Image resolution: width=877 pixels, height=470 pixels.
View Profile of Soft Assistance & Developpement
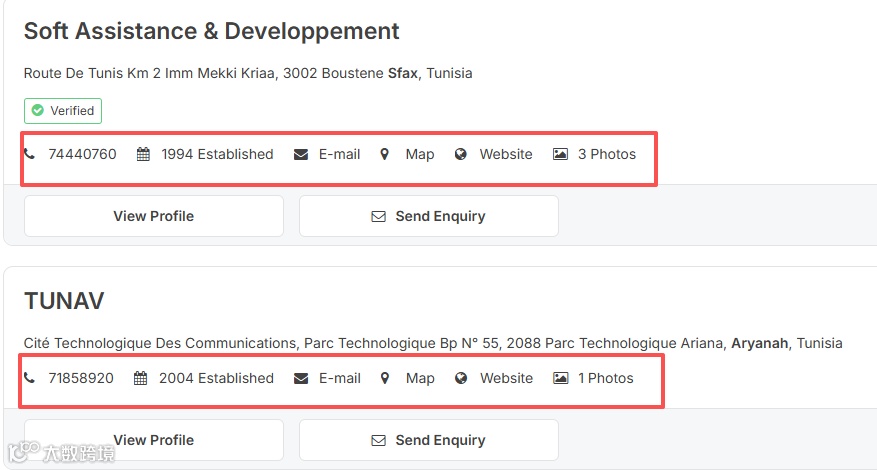pyautogui.click(x=154, y=216)
